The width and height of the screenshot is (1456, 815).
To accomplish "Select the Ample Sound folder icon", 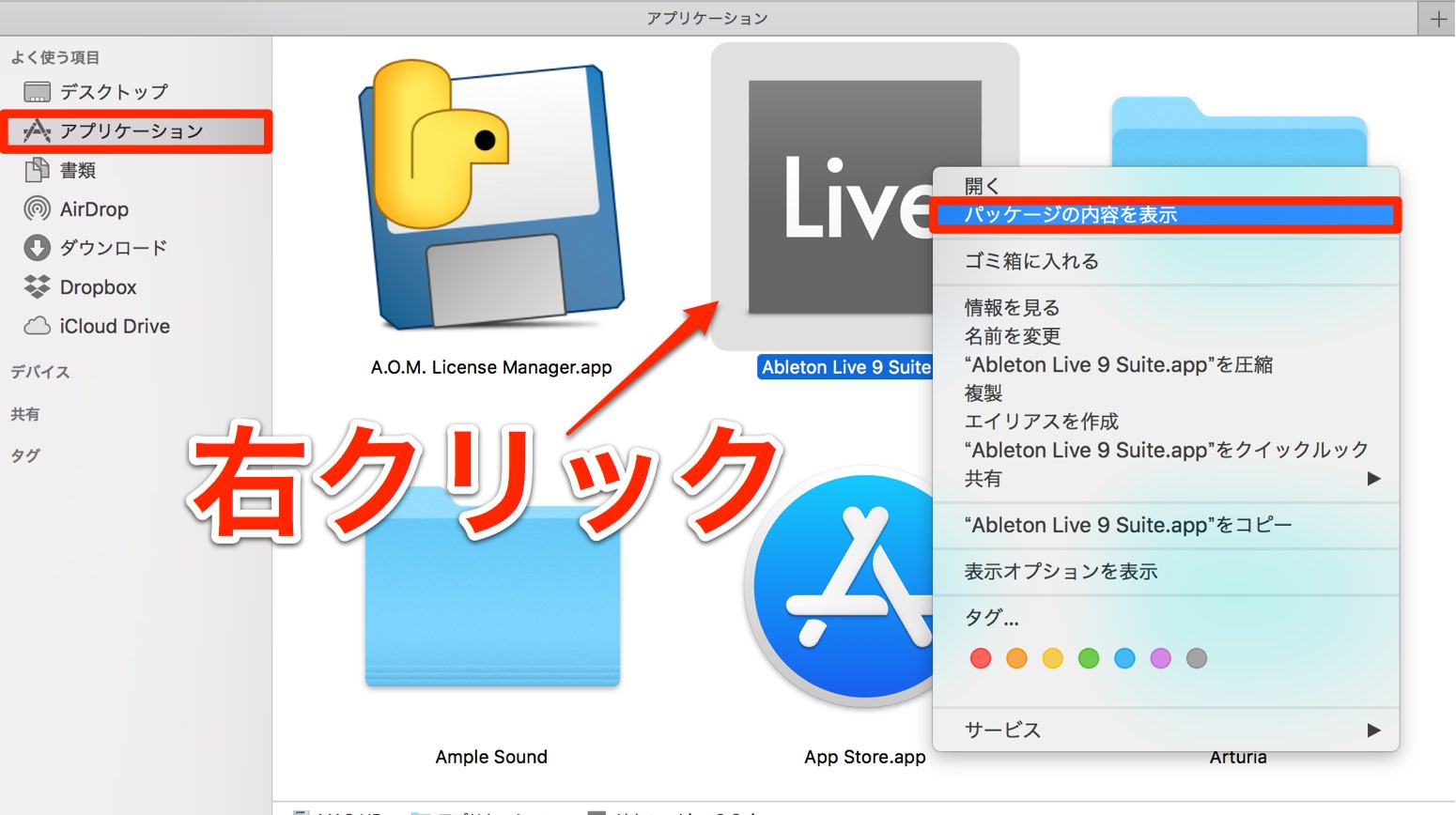I will pos(492,587).
